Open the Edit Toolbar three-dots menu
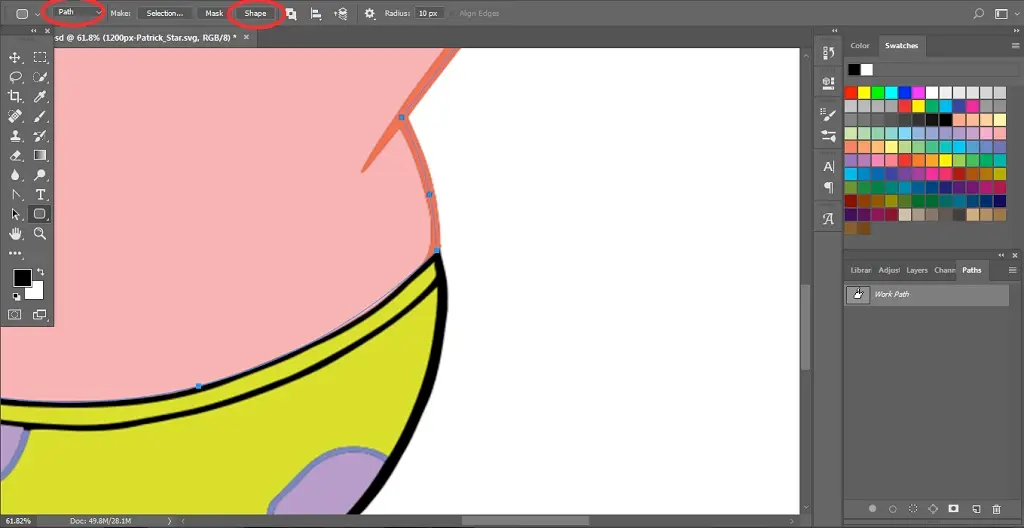Viewport: 1024px width, 528px height. click(16, 254)
